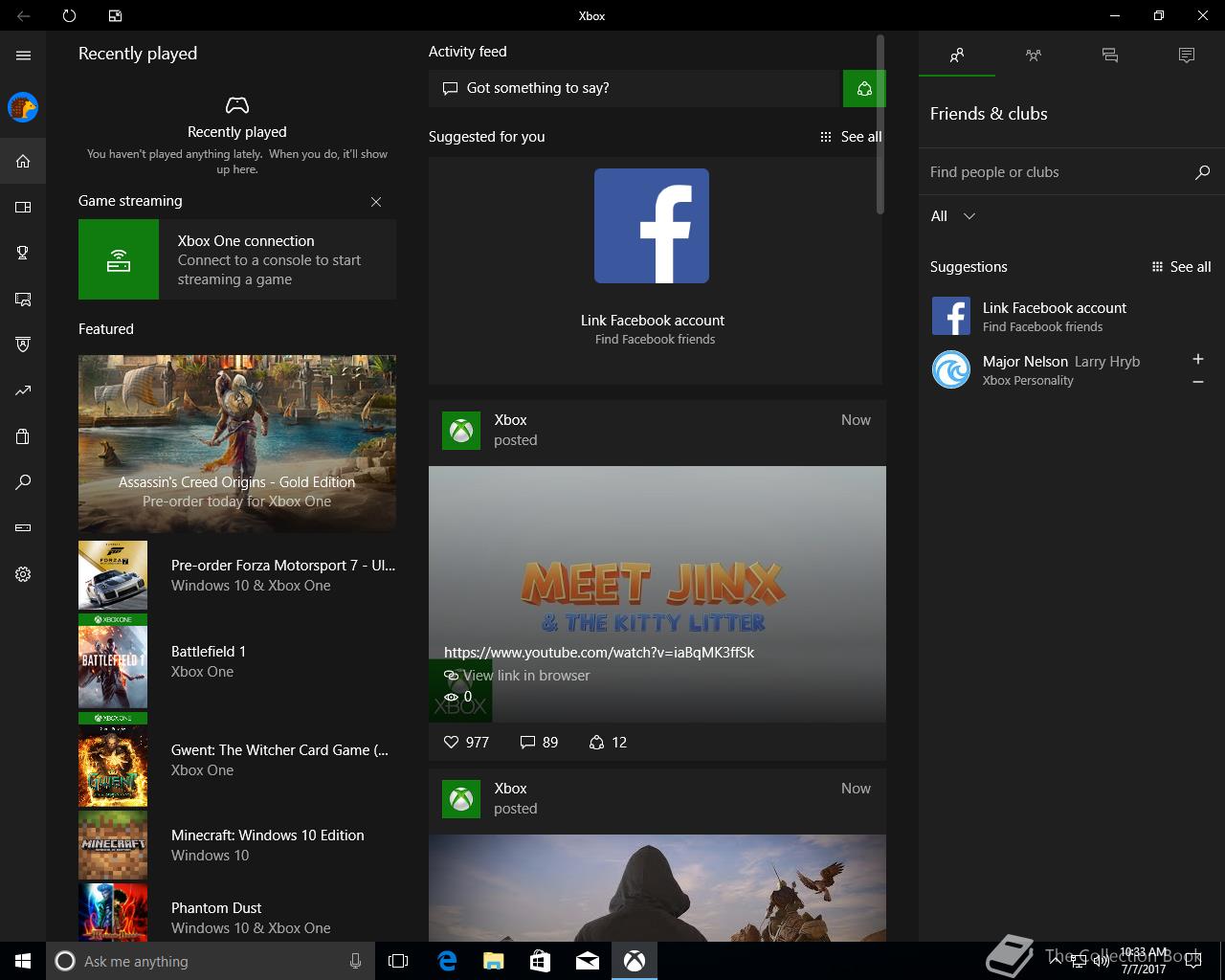Click the back arrow in title bar
Screen dimensions: 1225x980
[23, 15]
